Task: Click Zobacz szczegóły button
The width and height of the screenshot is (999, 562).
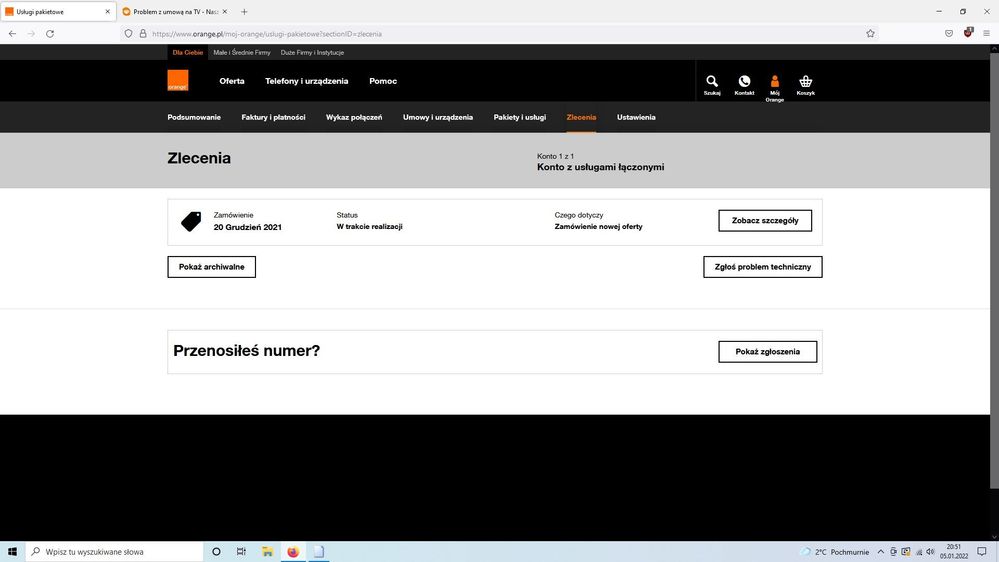Action: (x=765, y=221)
